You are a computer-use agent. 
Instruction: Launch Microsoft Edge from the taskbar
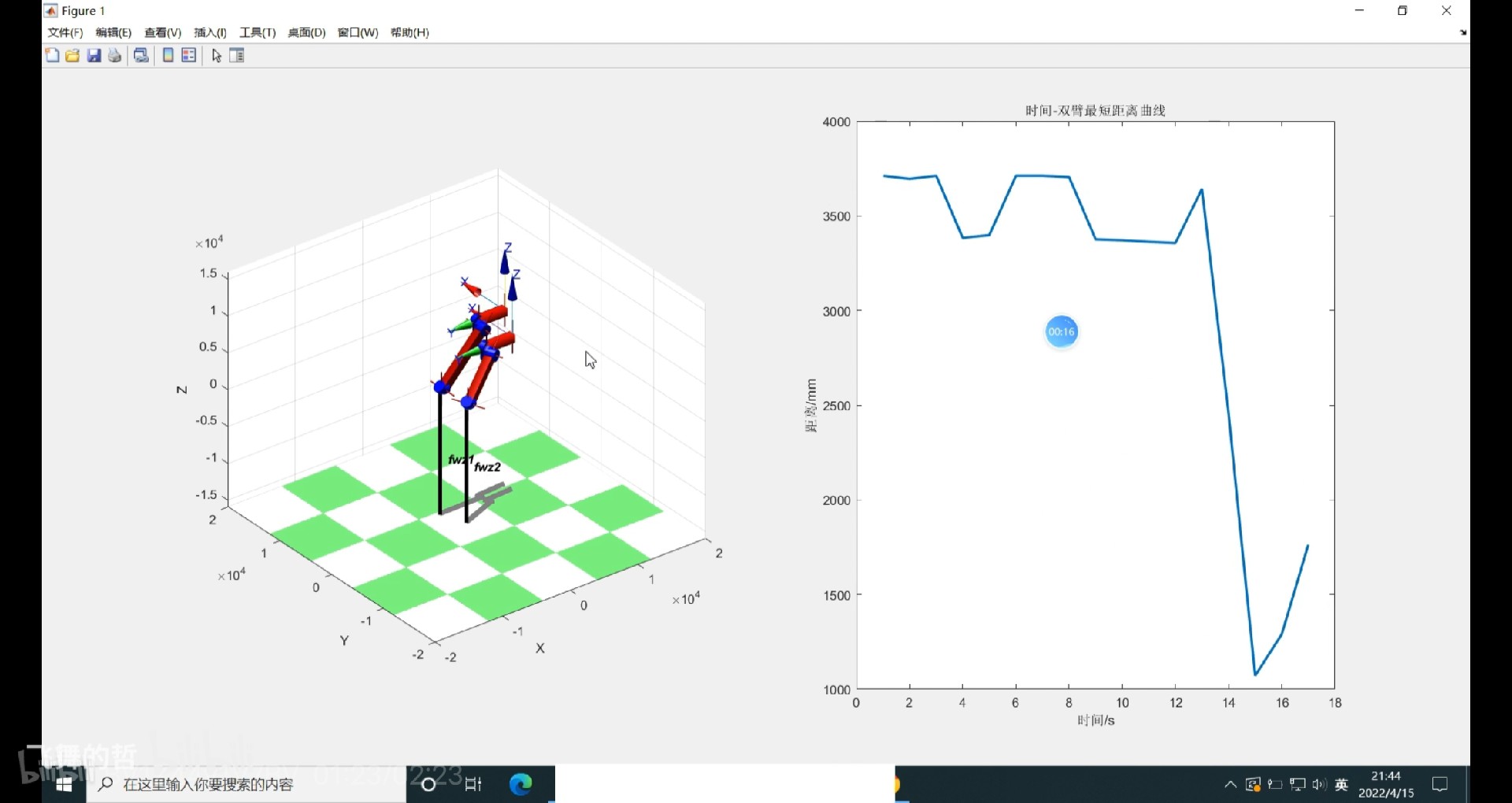point(521,784)
